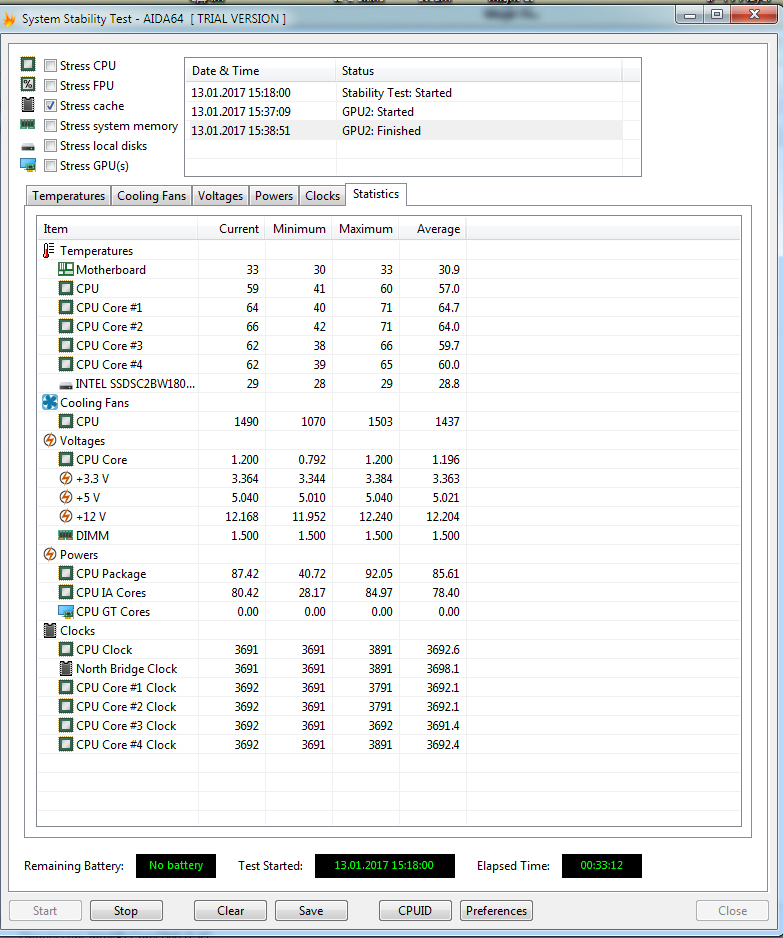The height and width of the screenshot is (938, 783).
Task: Click the Status log column header
Action: tap(479, 71)
